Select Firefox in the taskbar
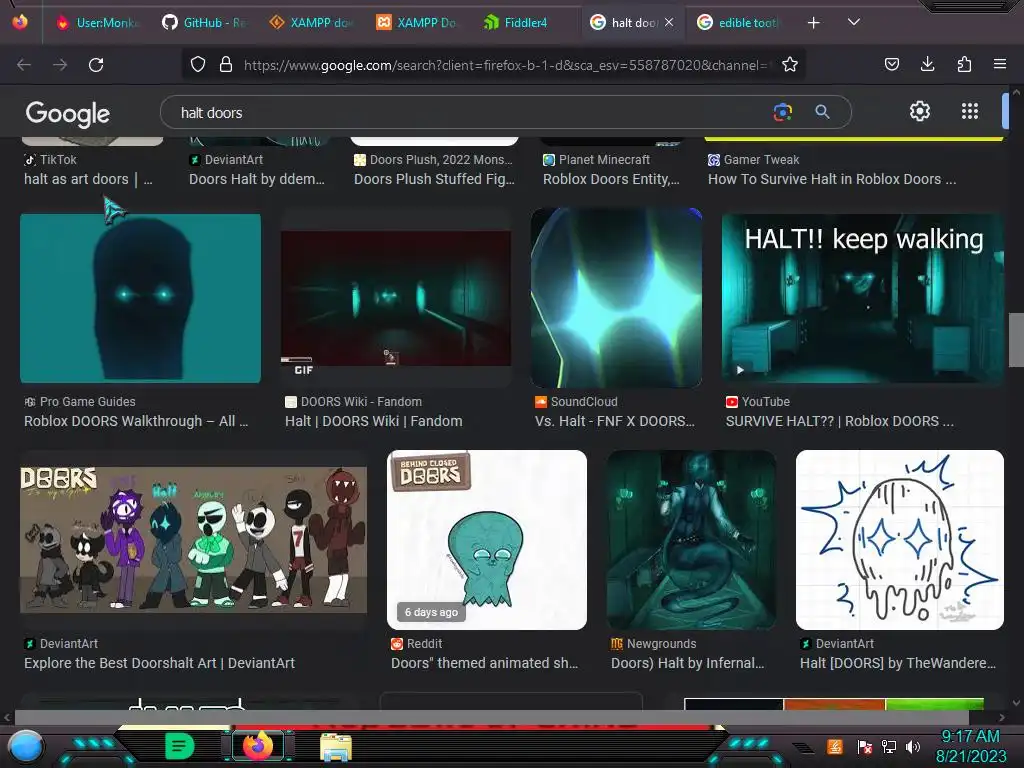The width and height of the screenshot is (1024, 768). pyautogui.click(x=257, y=746)
